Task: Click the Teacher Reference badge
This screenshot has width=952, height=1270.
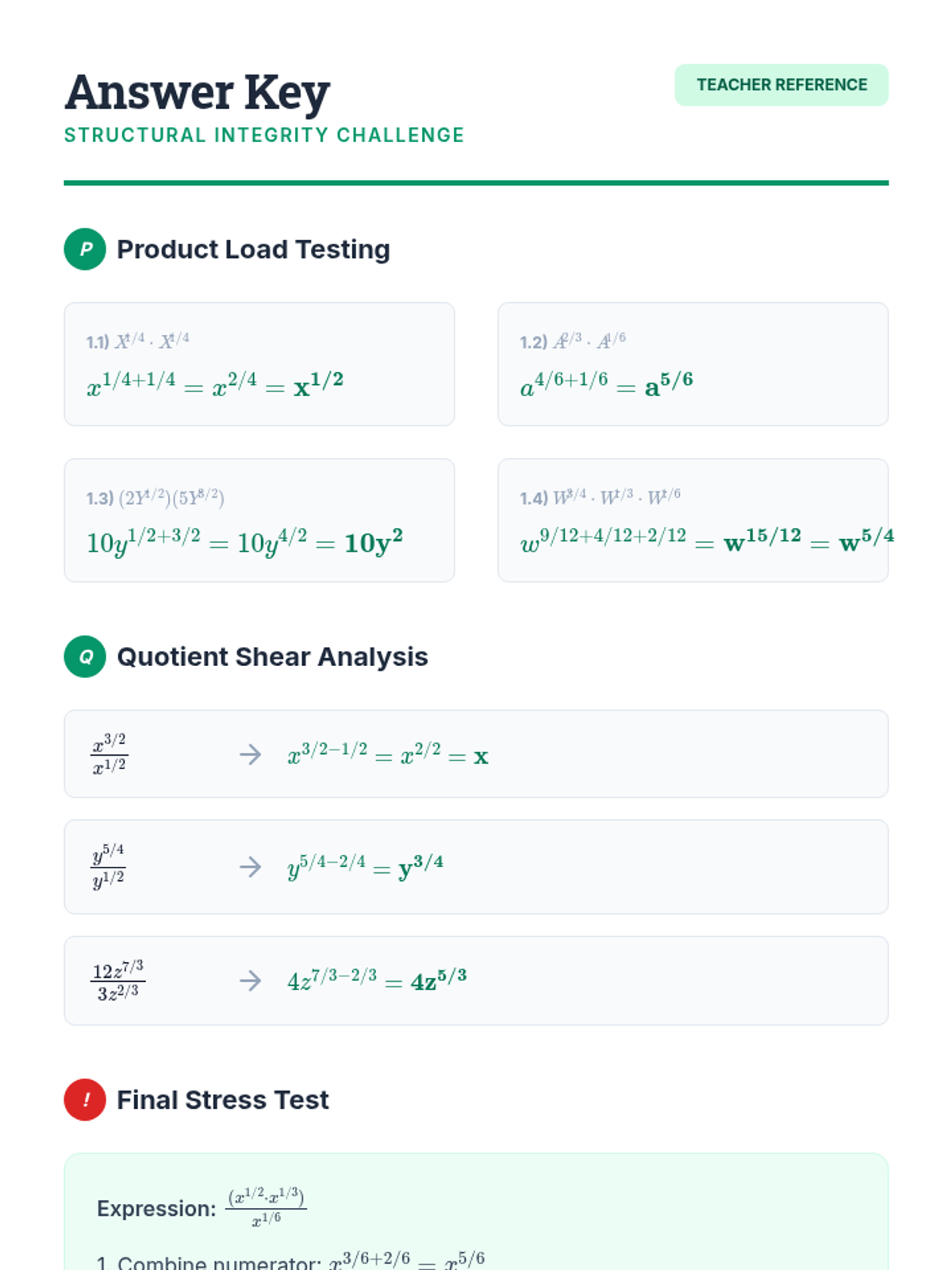Action: (x=781, y=85)
